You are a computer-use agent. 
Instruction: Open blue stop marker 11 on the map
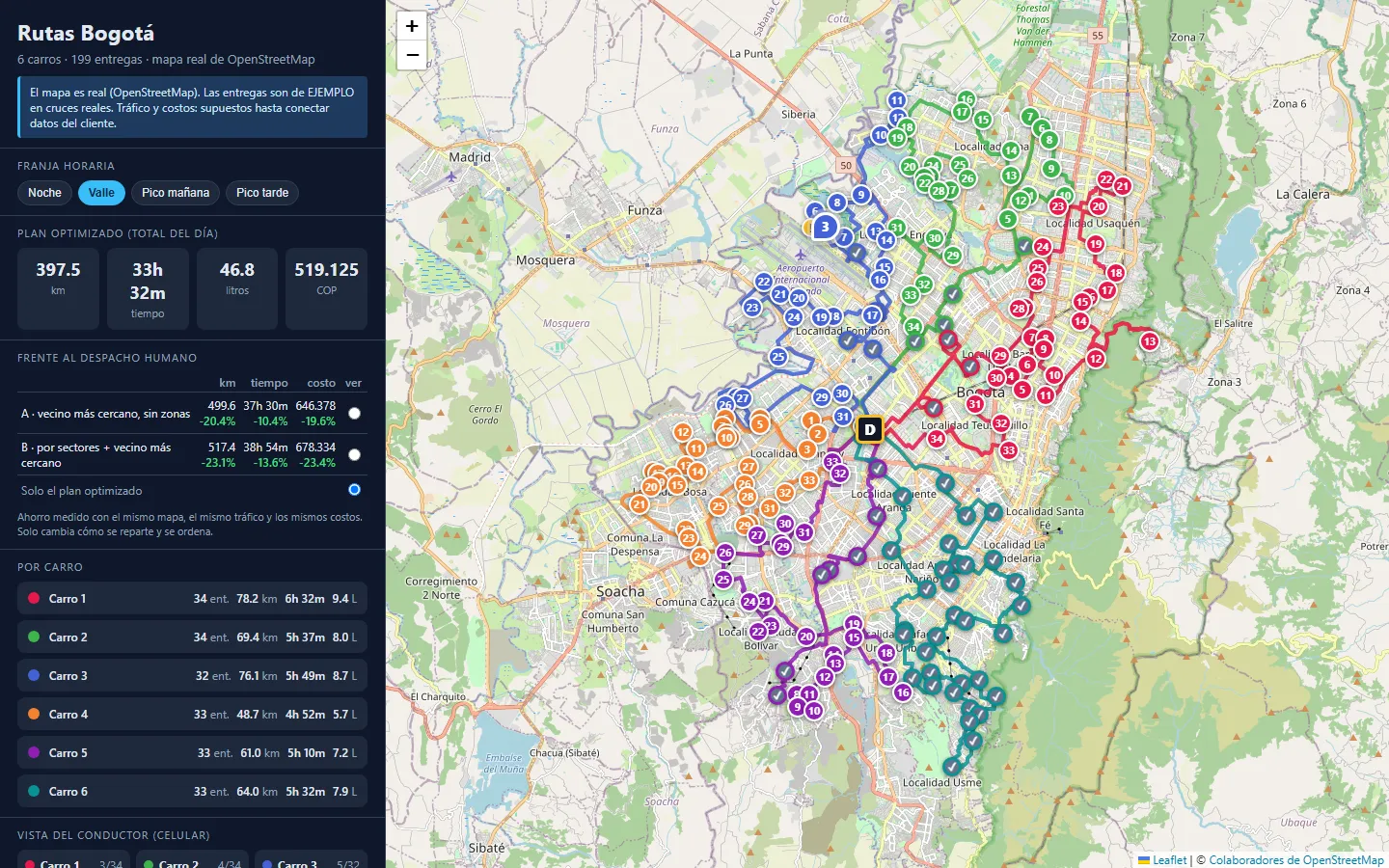pyautogui.click(x=896, y=100)
